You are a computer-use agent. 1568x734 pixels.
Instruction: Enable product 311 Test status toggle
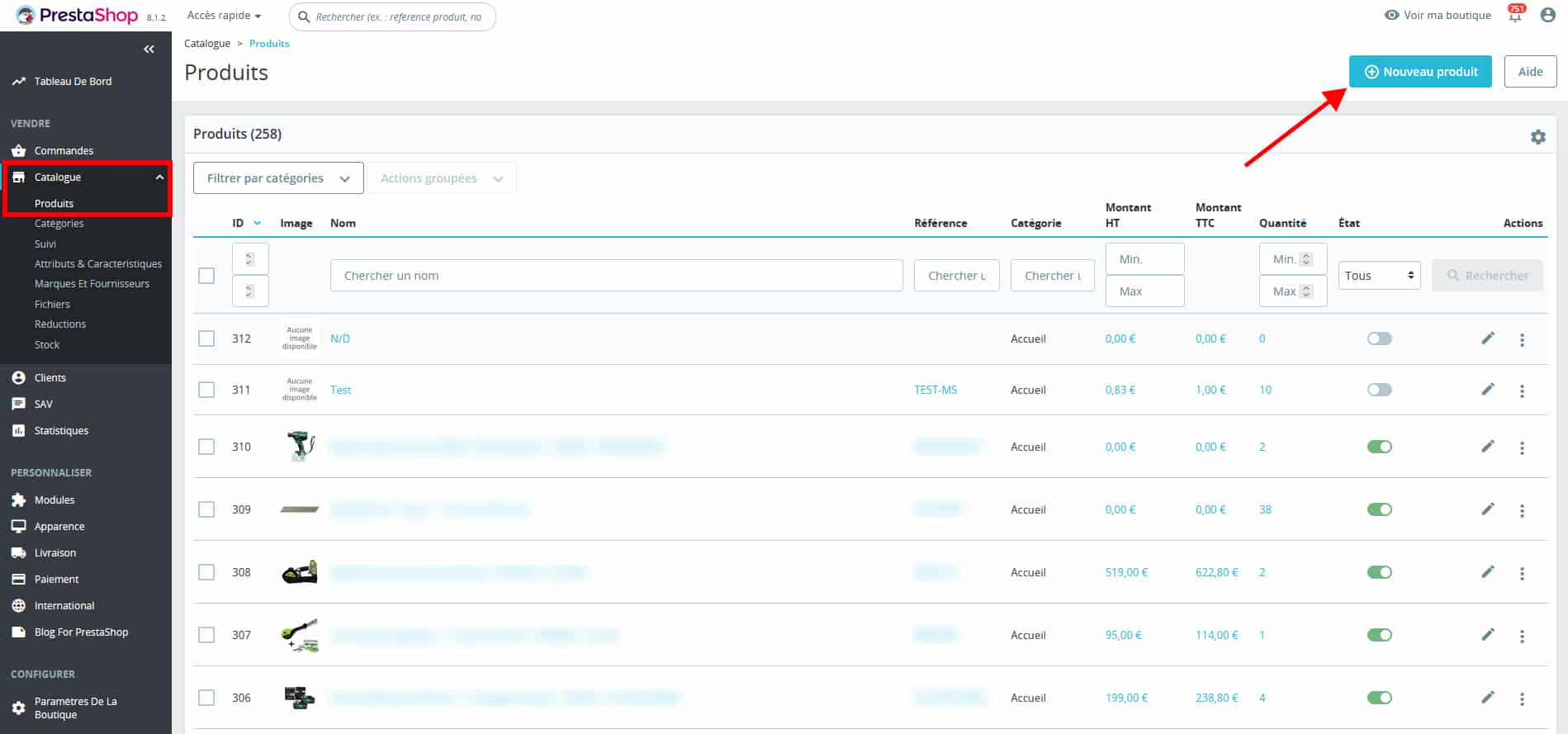tap(1379, 390)
